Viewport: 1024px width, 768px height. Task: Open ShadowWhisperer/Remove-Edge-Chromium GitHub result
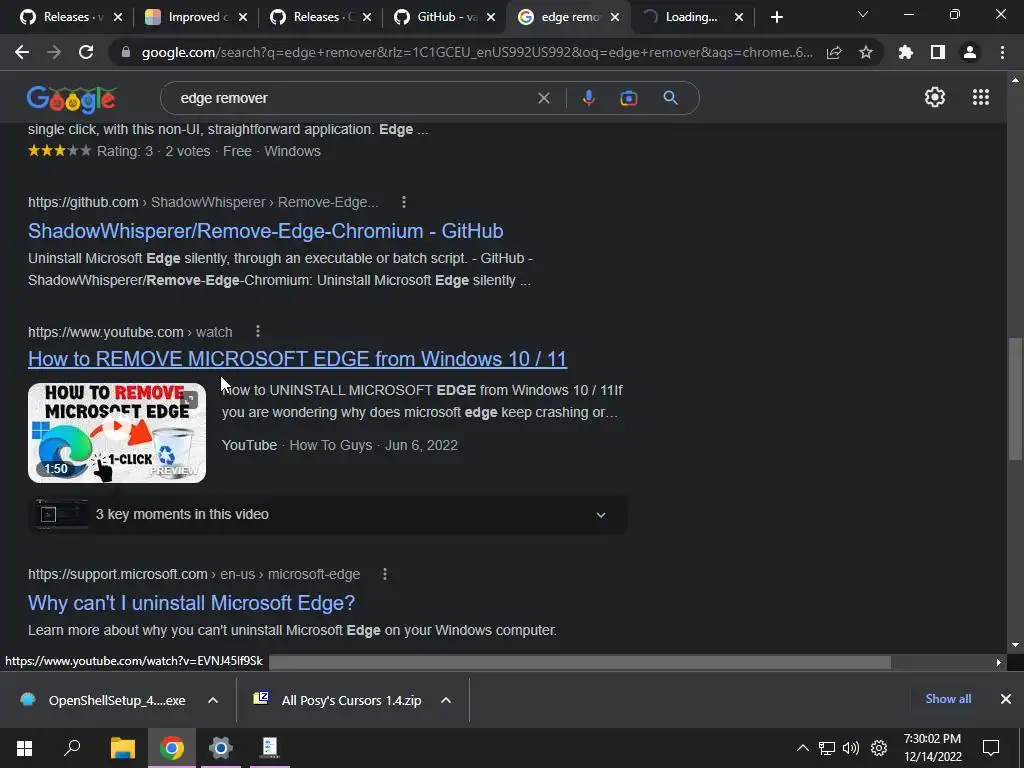point(266,231)
